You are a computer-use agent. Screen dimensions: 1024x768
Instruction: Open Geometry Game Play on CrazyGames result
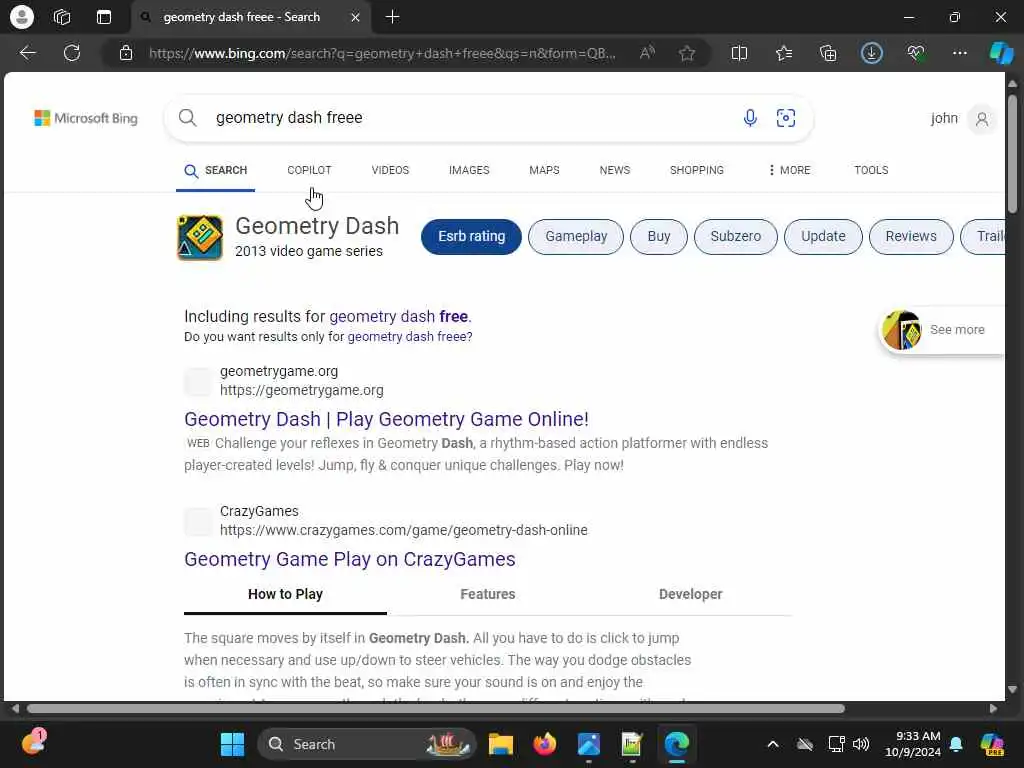[349, 560]
